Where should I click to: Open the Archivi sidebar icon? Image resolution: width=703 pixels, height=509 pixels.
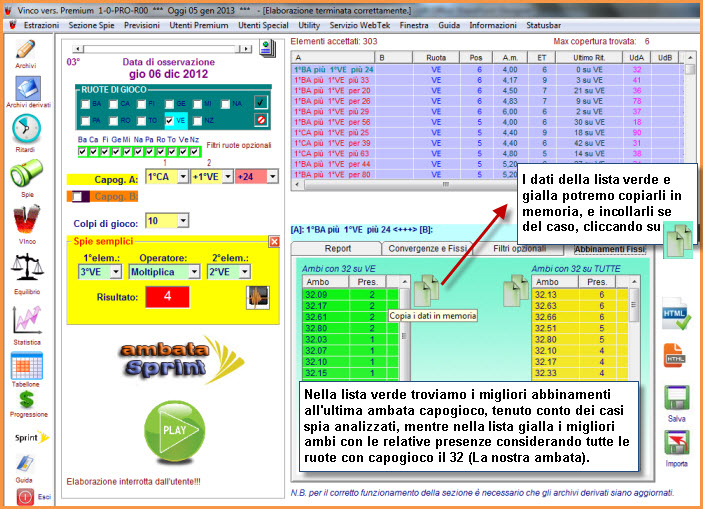pyautogui.click(x=26, y=50)
